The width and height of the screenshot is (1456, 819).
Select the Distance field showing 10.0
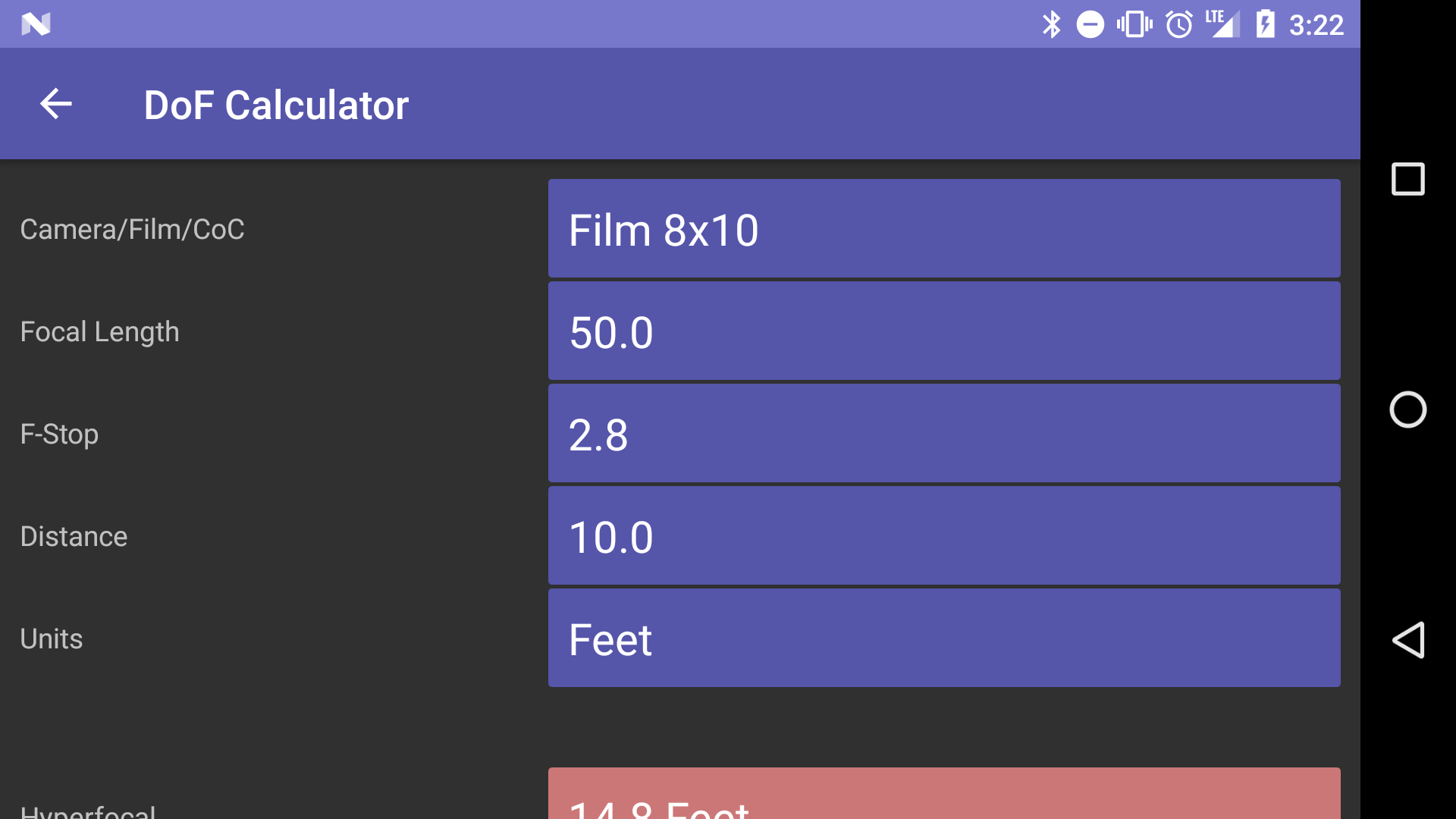pos(943,535)
